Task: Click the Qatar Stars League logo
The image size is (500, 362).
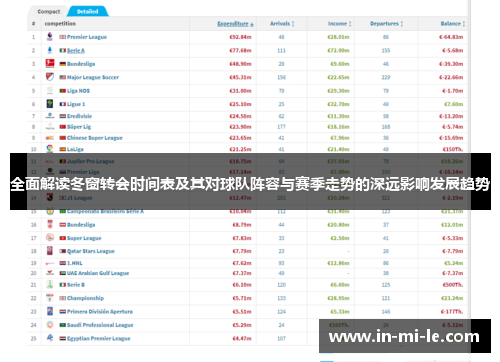Action: pyautogui.click(x=50, y=251)
